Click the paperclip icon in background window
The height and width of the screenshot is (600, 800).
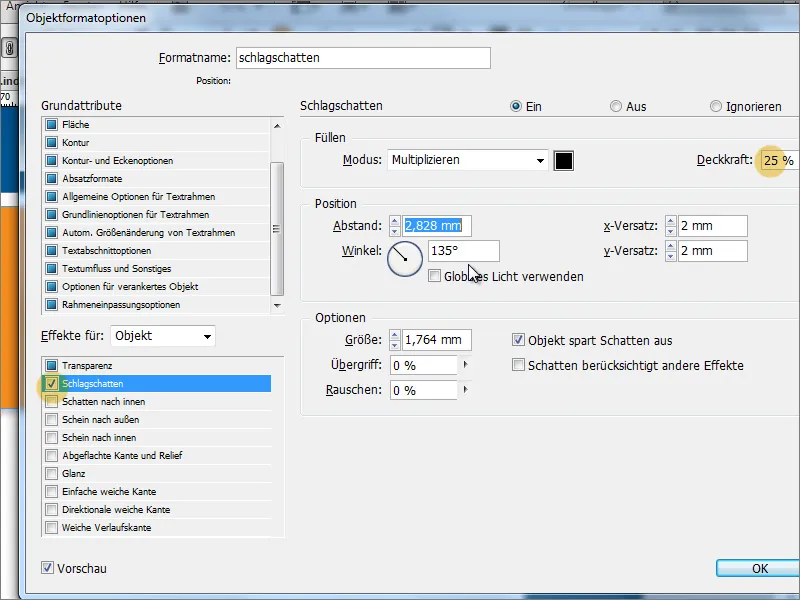point(9,48)
